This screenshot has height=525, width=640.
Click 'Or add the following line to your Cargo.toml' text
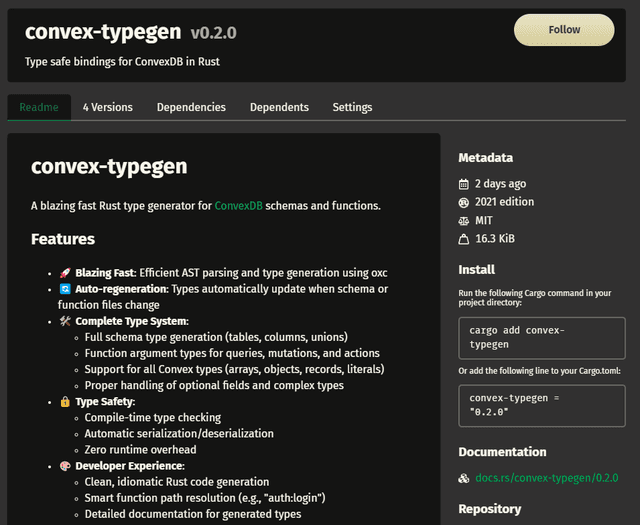point(539,371)
